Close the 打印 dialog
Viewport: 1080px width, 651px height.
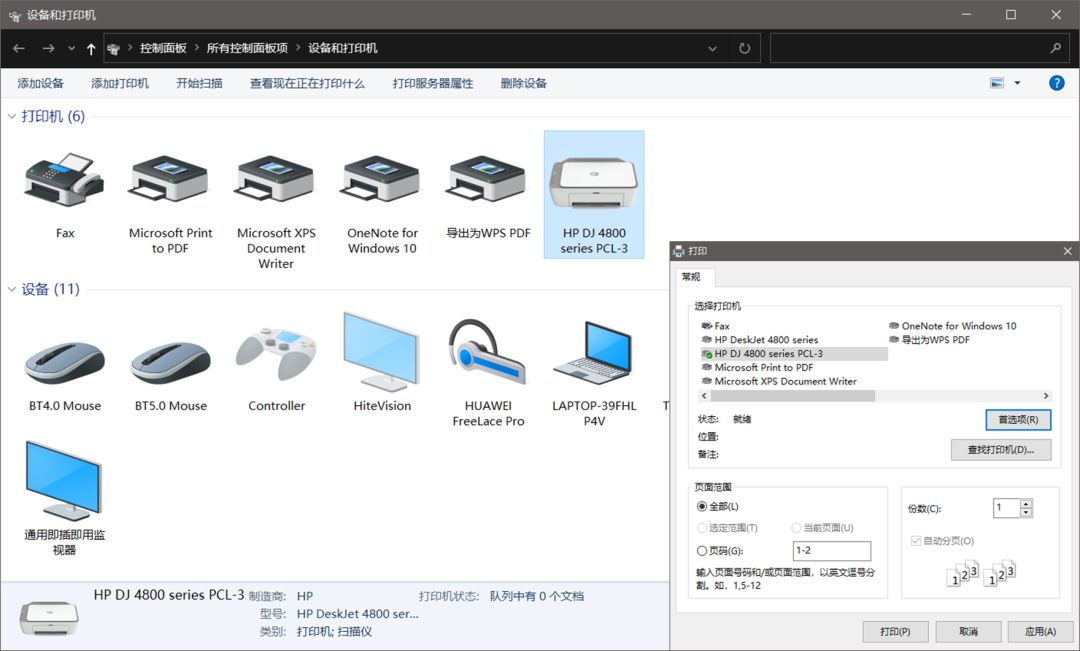pos(1067,251)
